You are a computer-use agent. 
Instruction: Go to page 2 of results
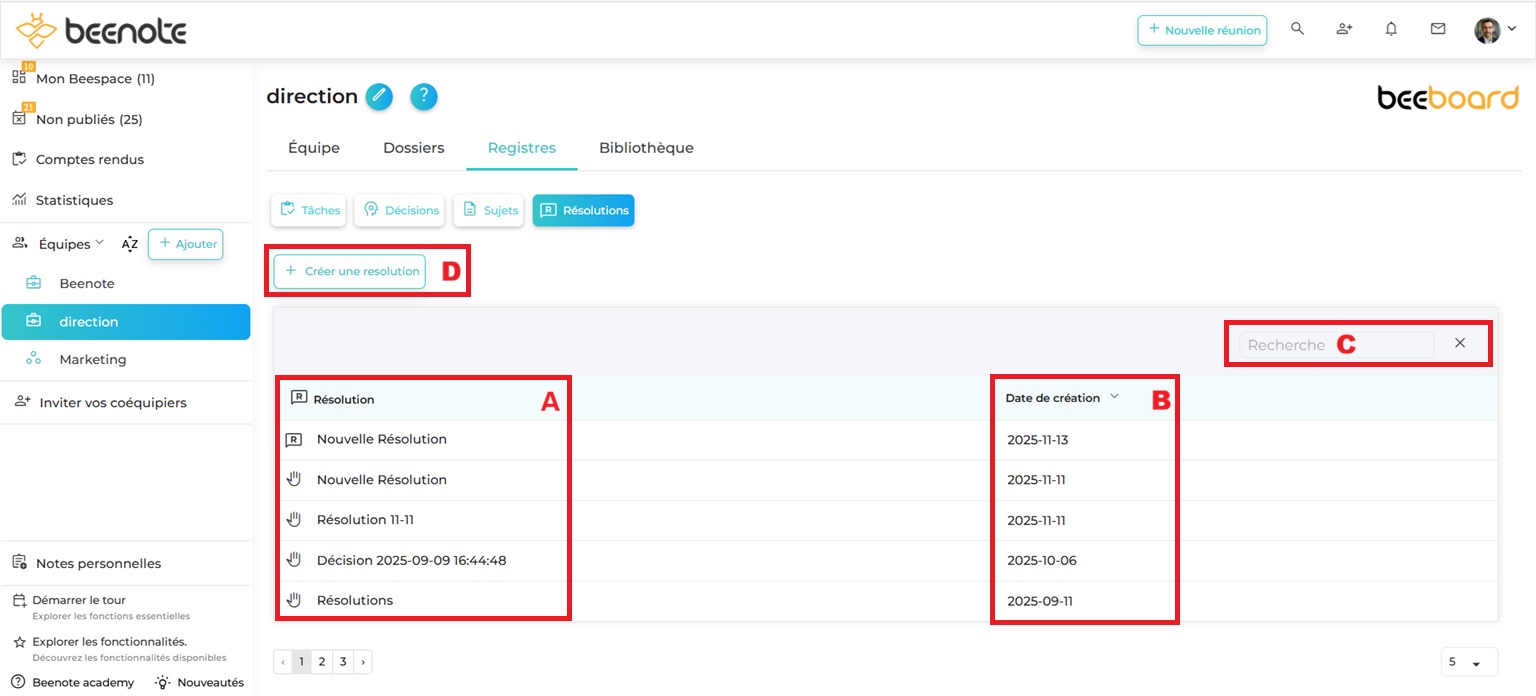(322, 662)
